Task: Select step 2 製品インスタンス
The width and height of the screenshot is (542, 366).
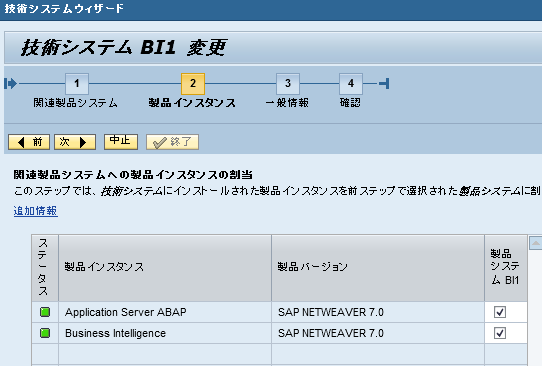Action: pyautogui.click(x=193, y=84)
